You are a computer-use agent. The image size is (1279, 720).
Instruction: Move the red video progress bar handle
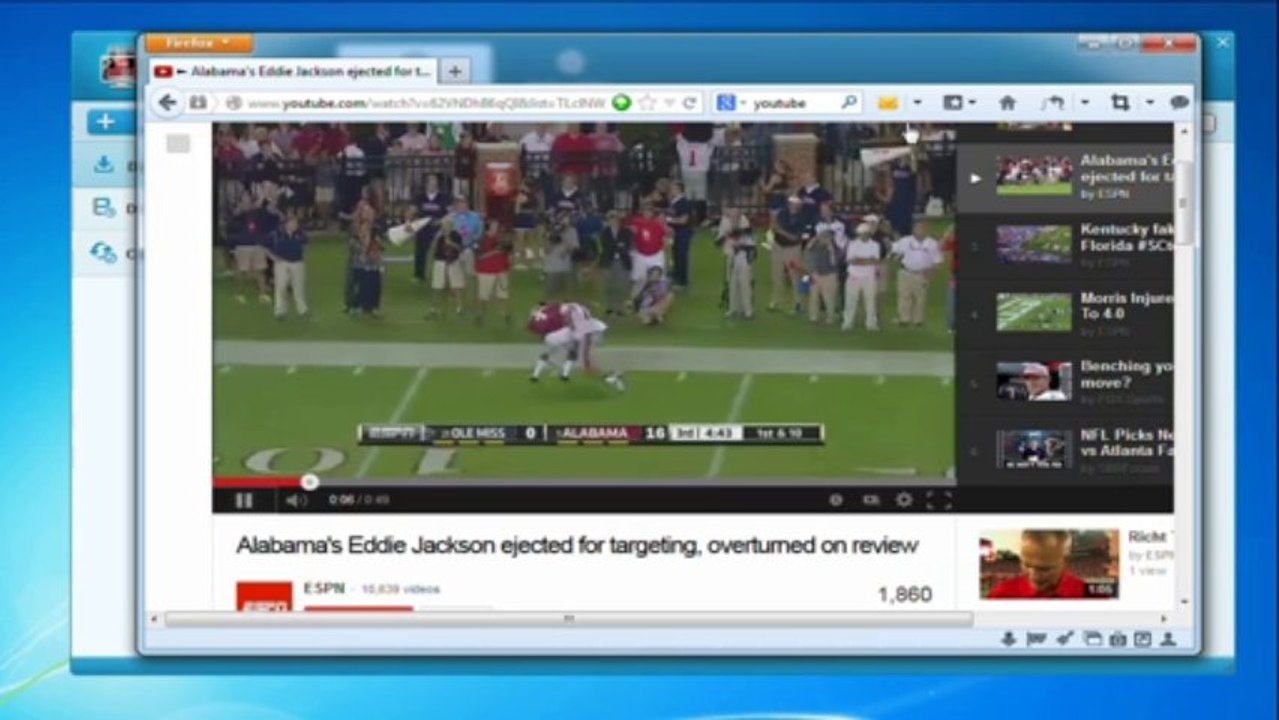pyautogui.click(x=309, y=482)
